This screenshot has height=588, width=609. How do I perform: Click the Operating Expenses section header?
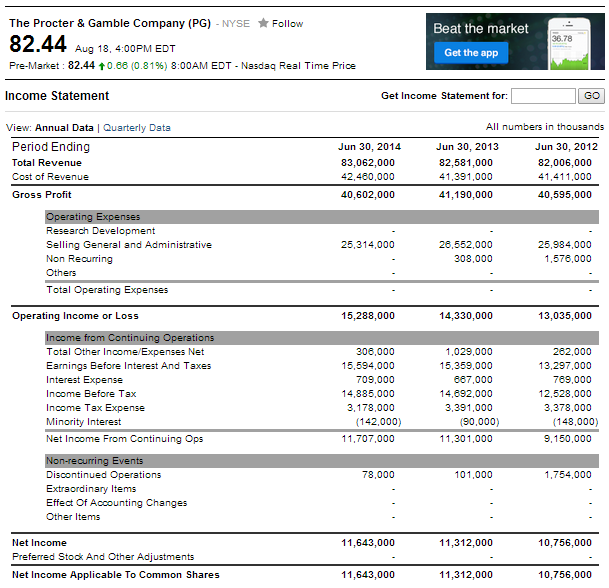(93, 216)
